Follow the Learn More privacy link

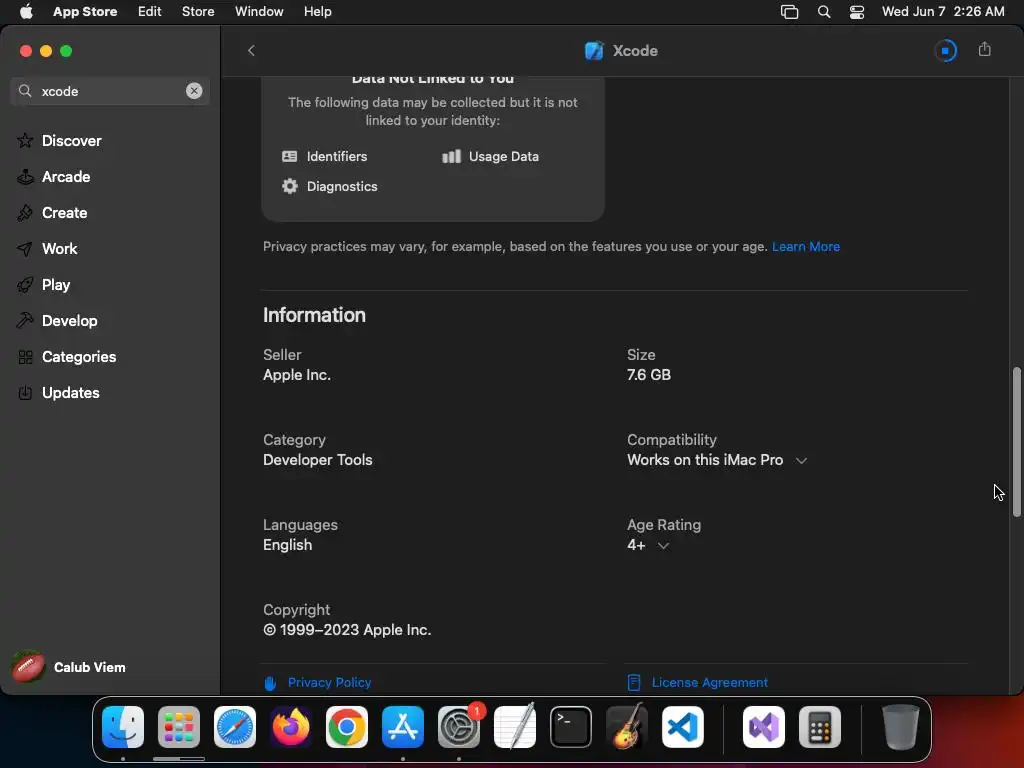pos(806,246)
